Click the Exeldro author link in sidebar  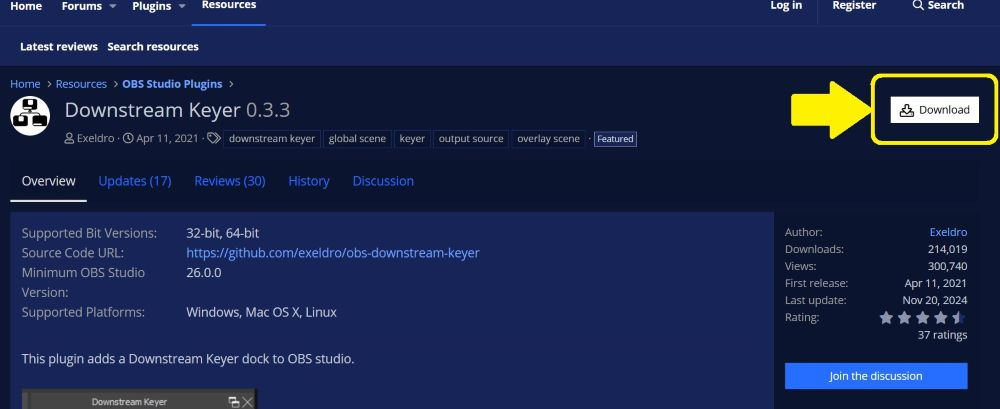click(x=948, y=232)
